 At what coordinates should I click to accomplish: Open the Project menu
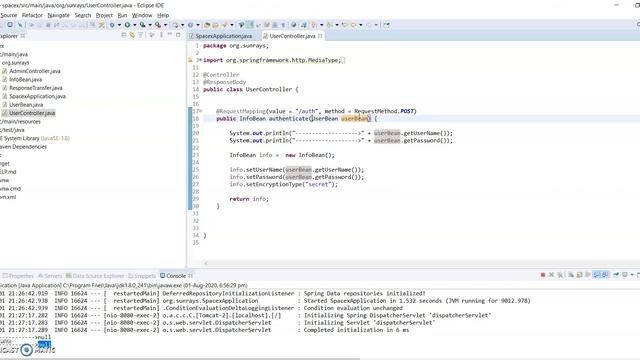(104, 15)
